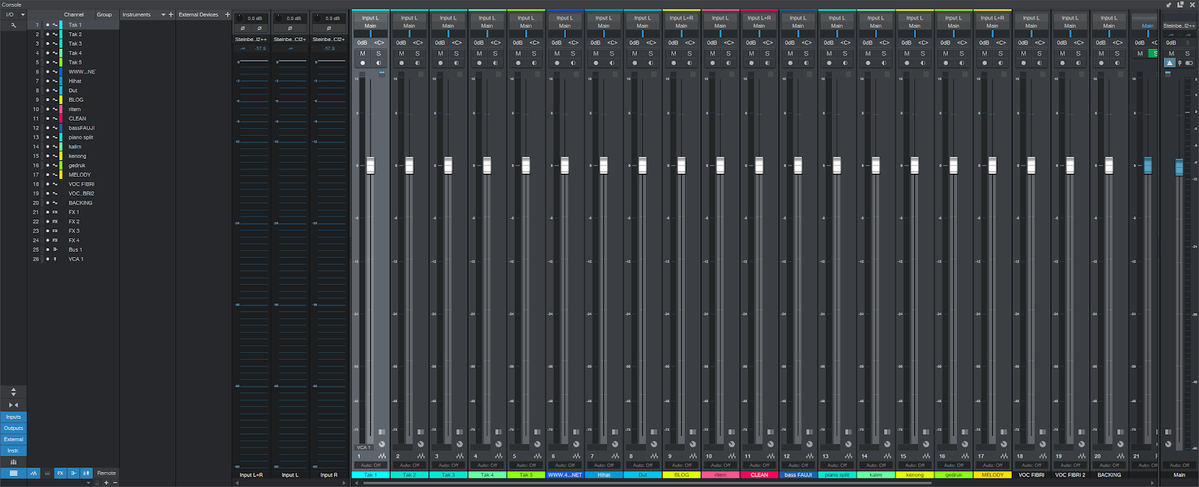
Task: Solo the Tak 2 channel
Action: point(417,54)
